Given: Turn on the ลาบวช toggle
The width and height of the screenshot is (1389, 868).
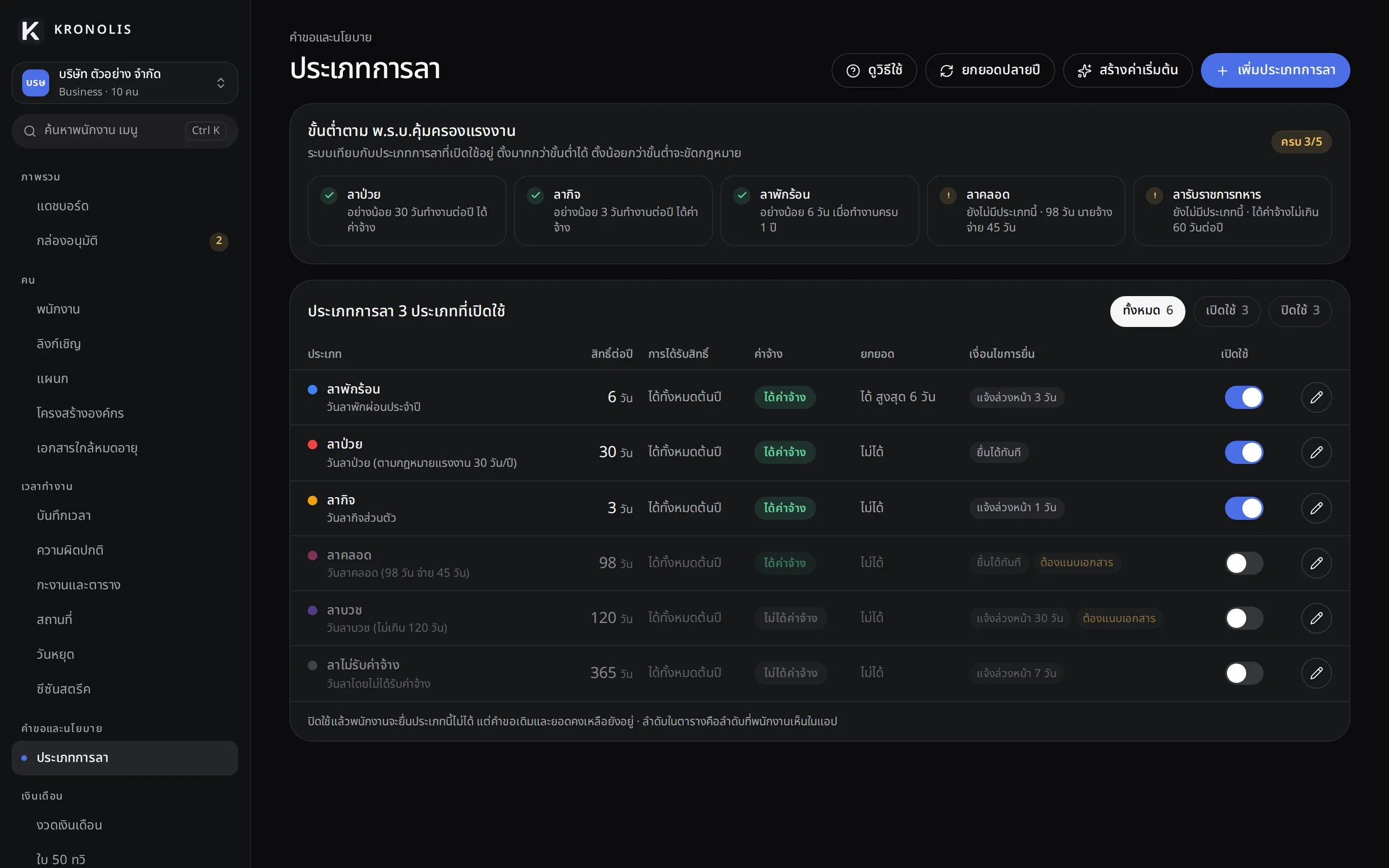Looking at the screenshot, I should pyautogui.click(x=1244, y=618).
